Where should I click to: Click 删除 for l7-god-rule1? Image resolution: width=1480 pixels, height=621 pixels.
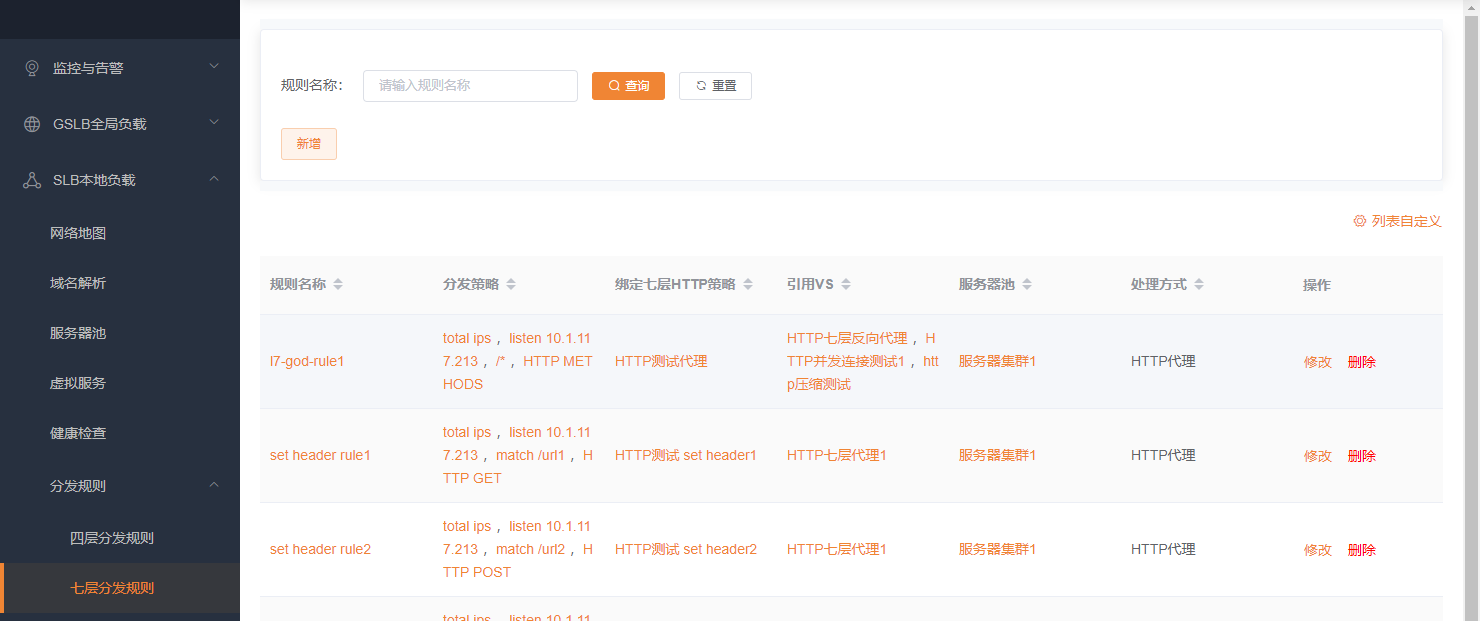[x=1362, y=362]
